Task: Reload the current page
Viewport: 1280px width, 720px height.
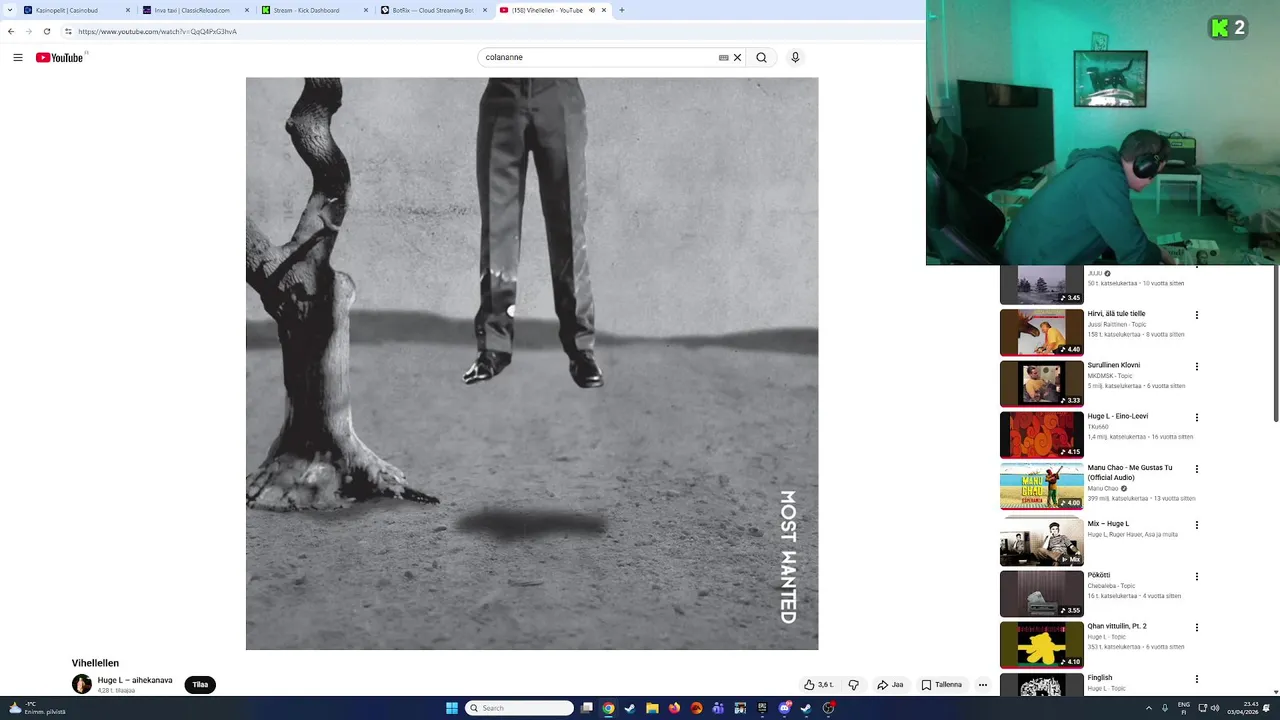Action: [46, 31]
